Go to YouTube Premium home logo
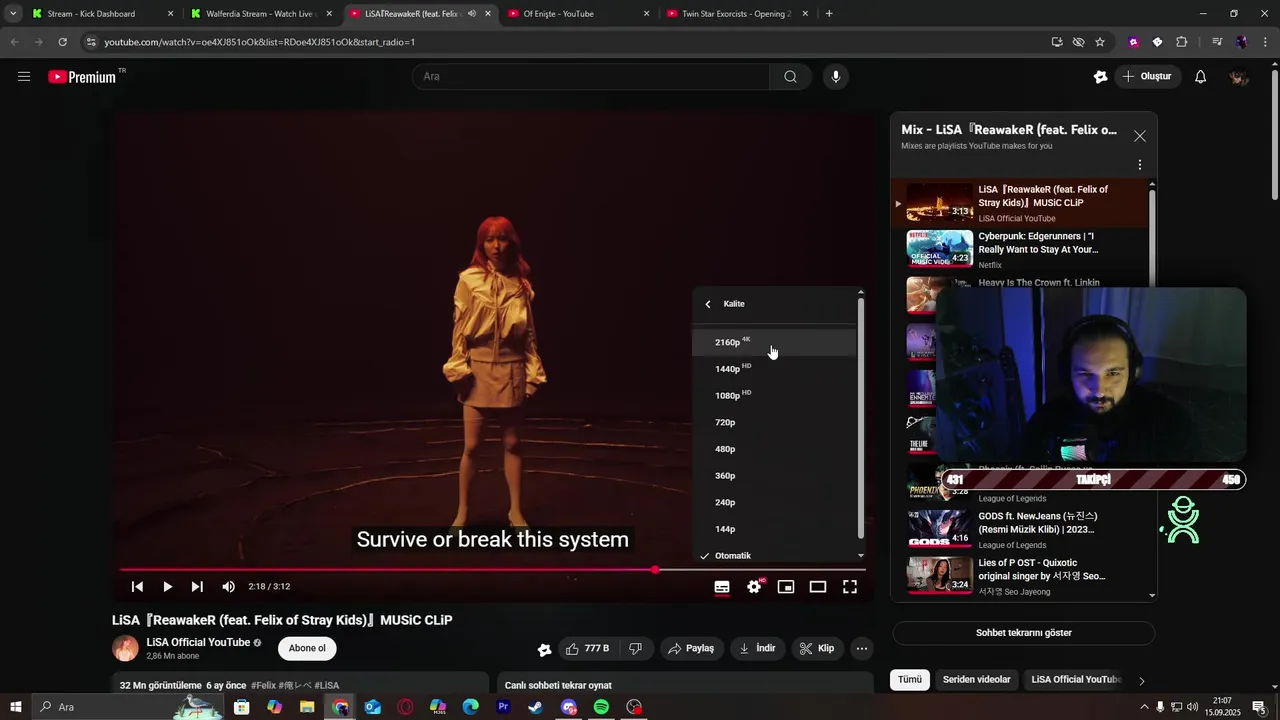Image resolution: width=1280 pixels, height=720 pixels. tap(82, 77)
